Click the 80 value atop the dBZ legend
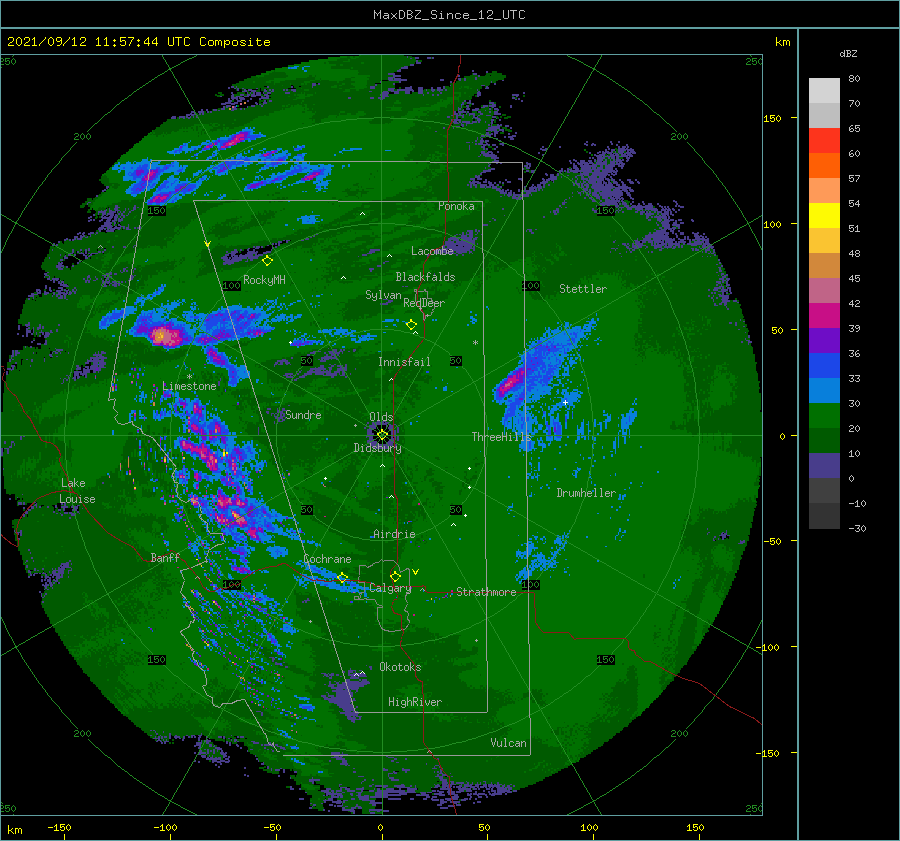900x841 pixels. (x=854, y=79)
